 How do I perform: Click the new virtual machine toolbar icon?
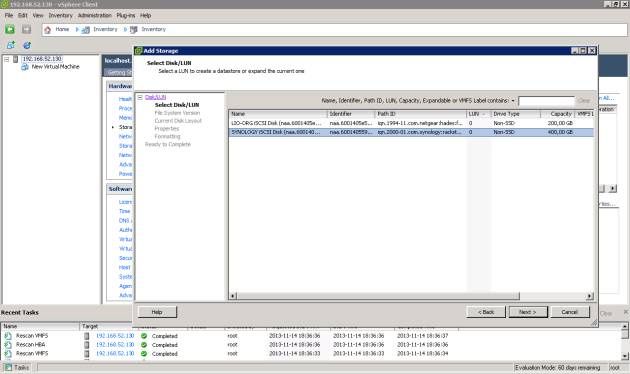(11, 45)
